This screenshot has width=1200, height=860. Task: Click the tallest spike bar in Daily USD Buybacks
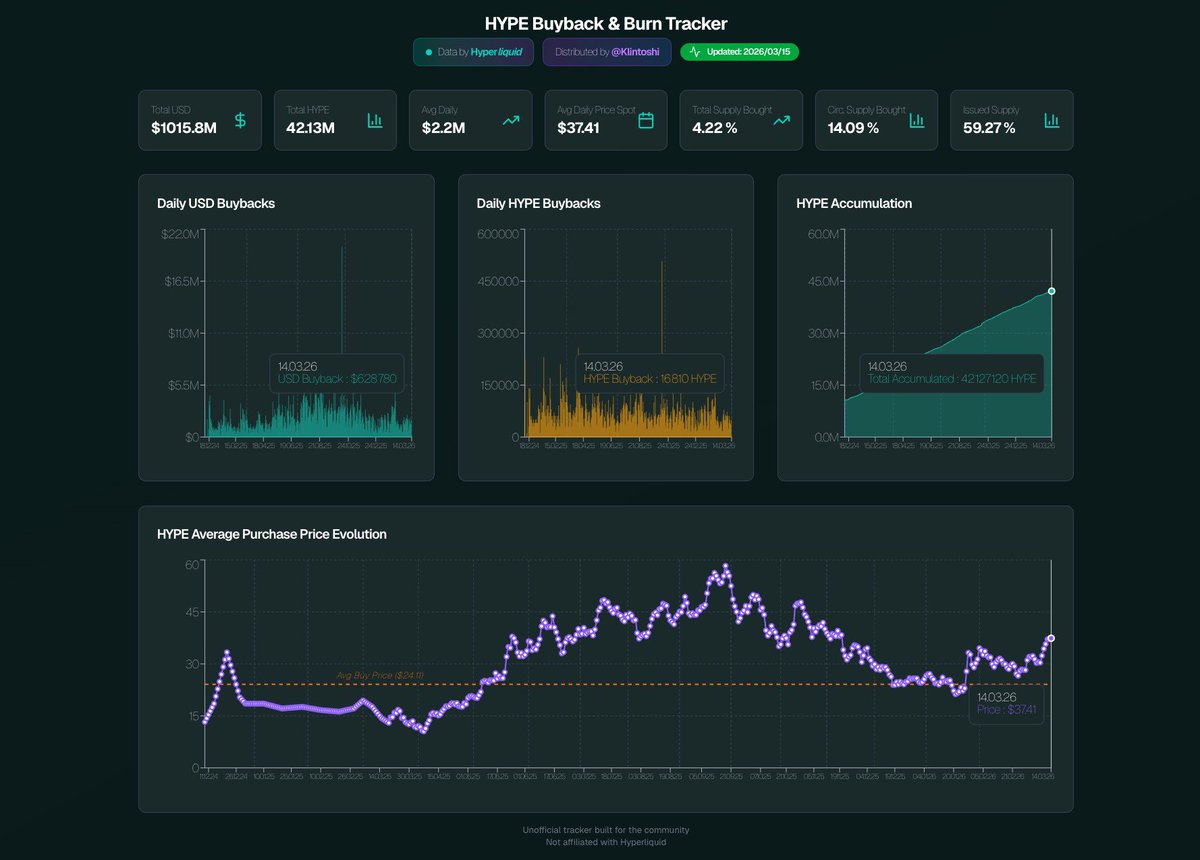coord(342,340)
